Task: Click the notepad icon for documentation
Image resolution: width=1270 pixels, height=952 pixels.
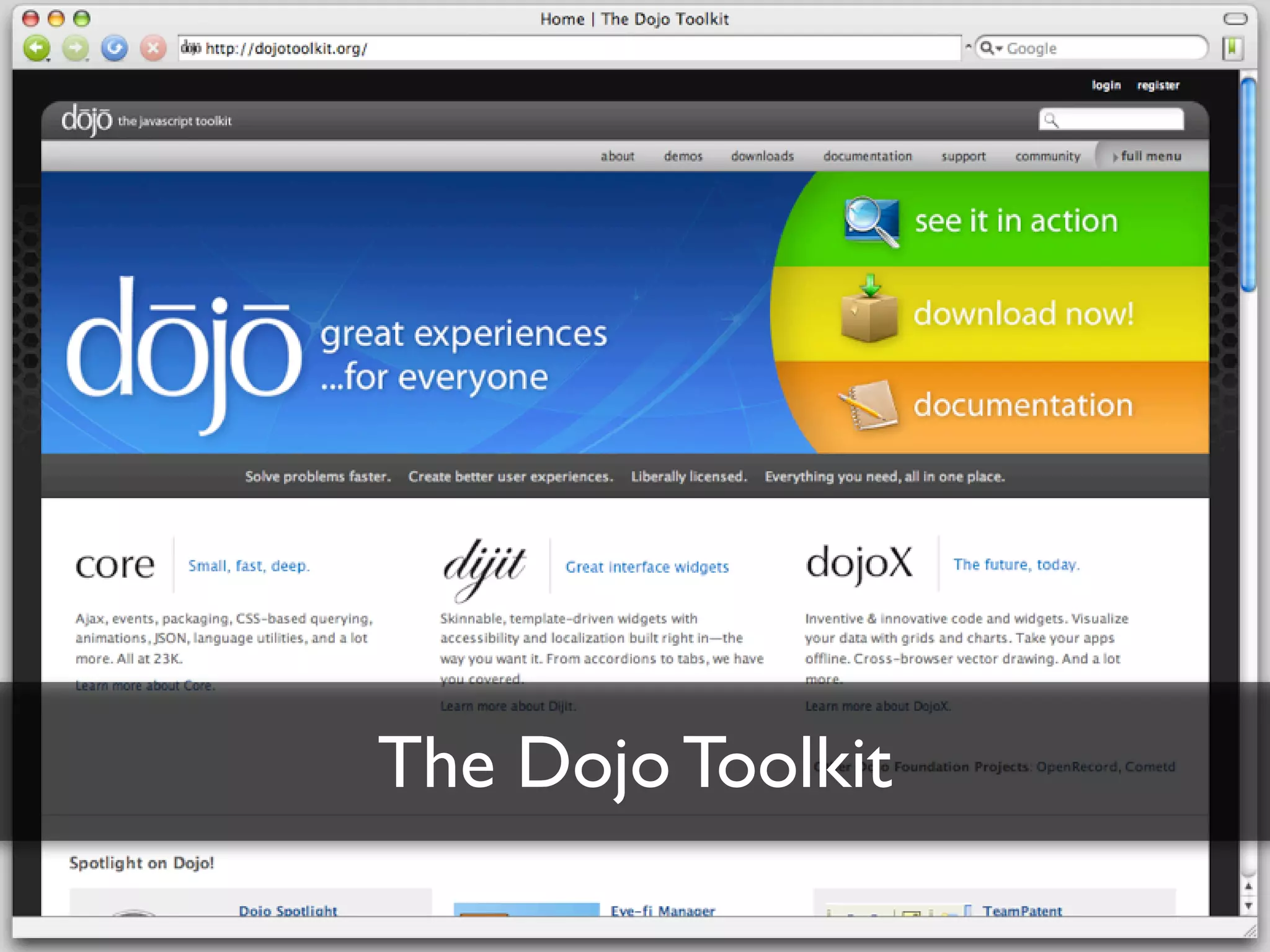Action: pyautogui.click(x=868, y=405)
